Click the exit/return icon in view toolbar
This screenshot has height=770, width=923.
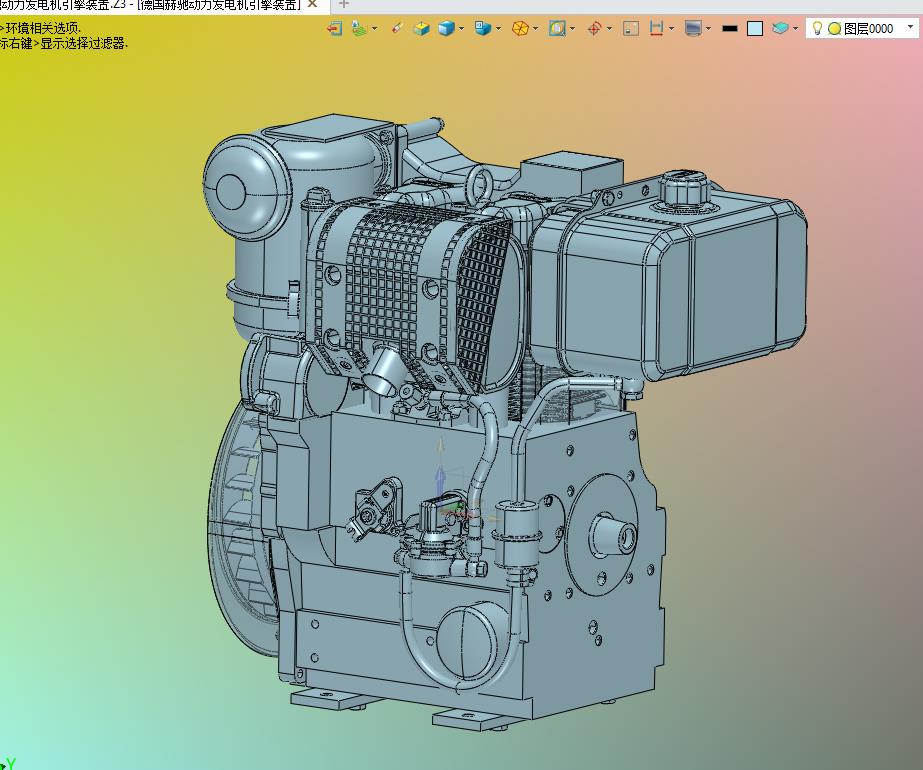pos(334,29)
